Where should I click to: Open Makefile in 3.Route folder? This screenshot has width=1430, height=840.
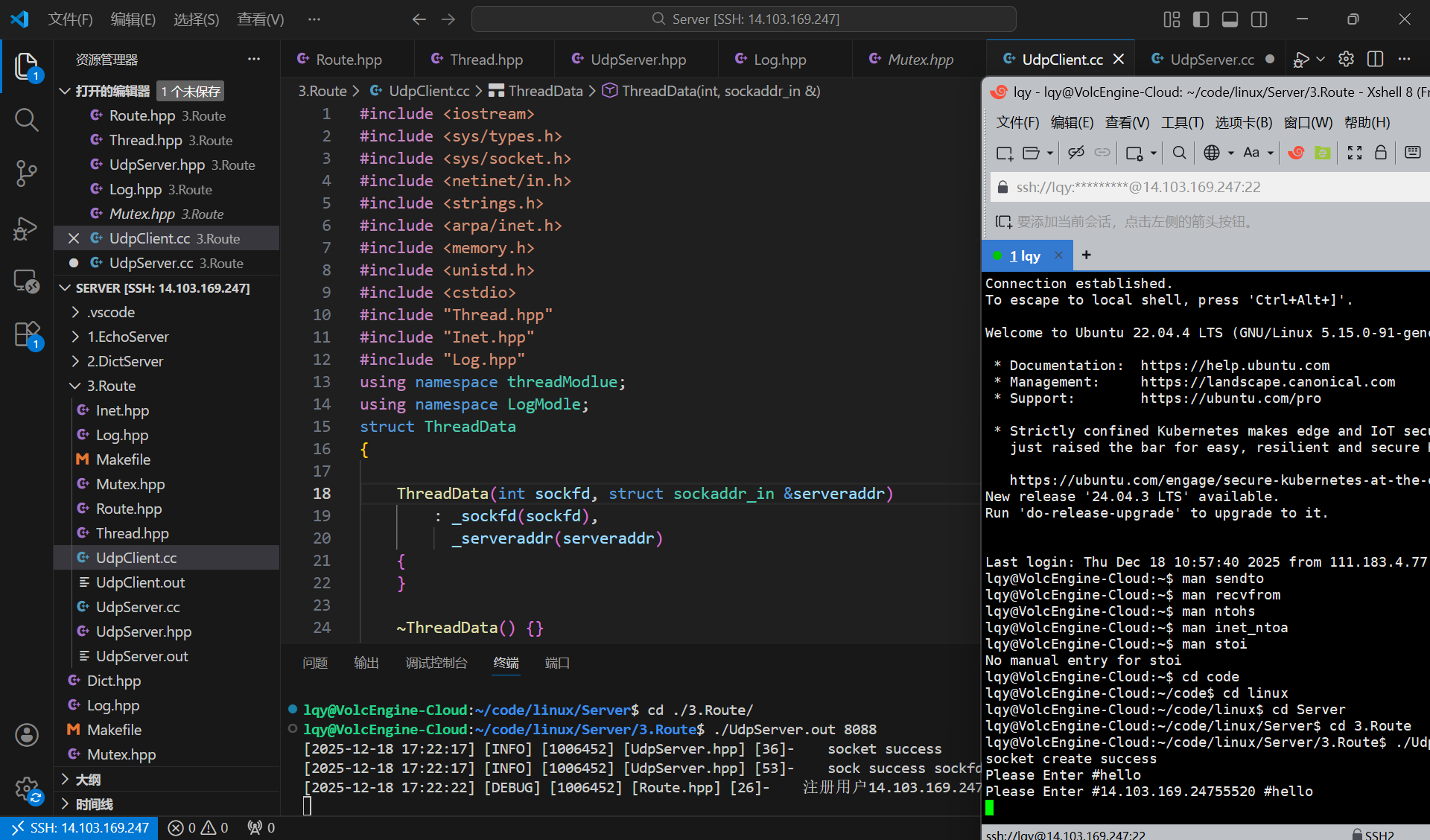tap(123, 459)
